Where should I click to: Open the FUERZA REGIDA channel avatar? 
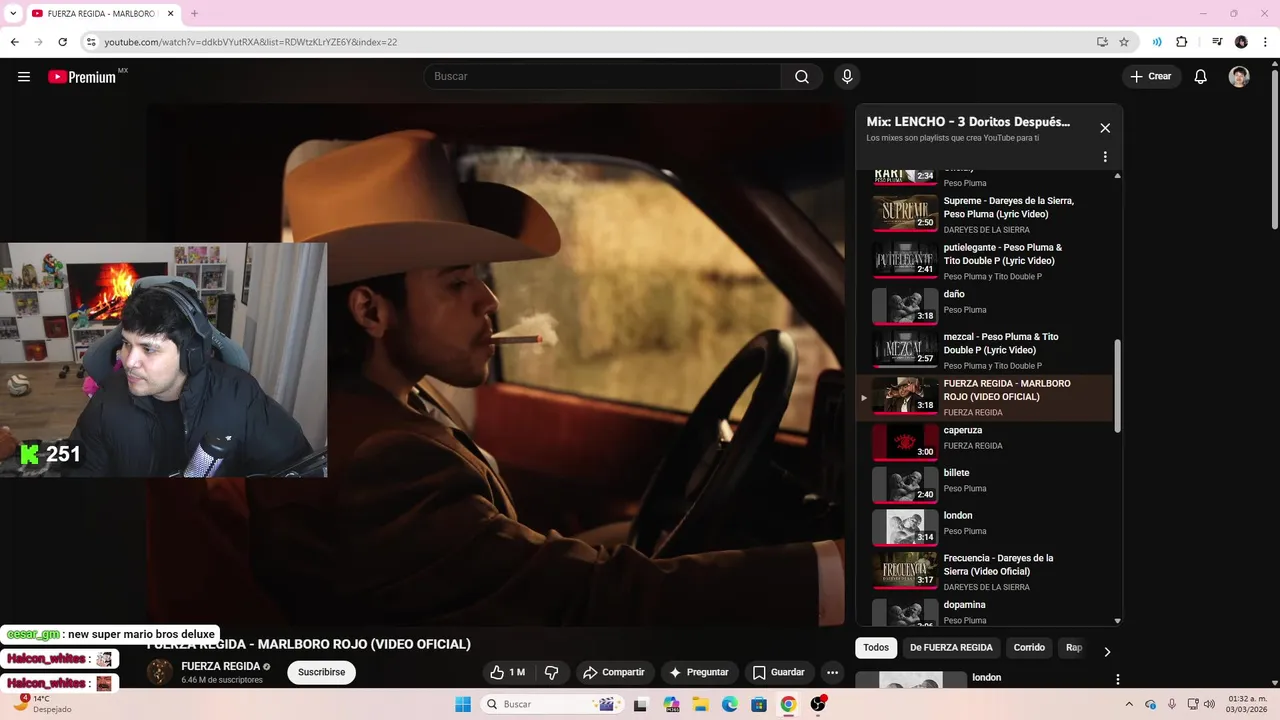tap(160, 672)
